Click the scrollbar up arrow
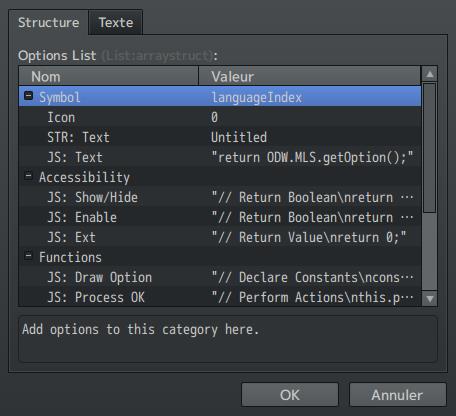Viewport: 456px width, 416px height. pyautogui.click(x=430, y=74)
